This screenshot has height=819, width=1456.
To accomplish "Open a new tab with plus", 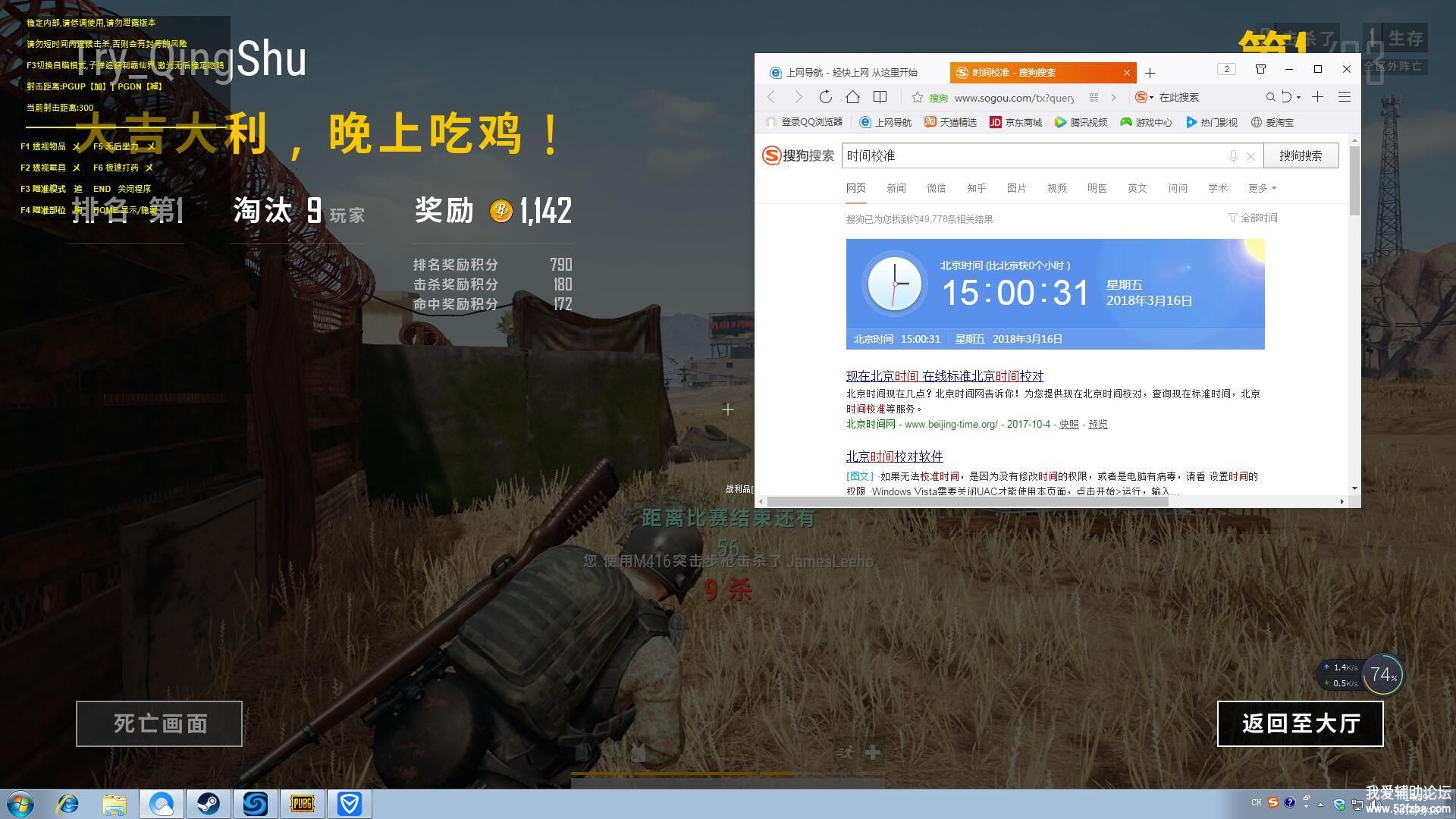I will (x=1150, y=73).
